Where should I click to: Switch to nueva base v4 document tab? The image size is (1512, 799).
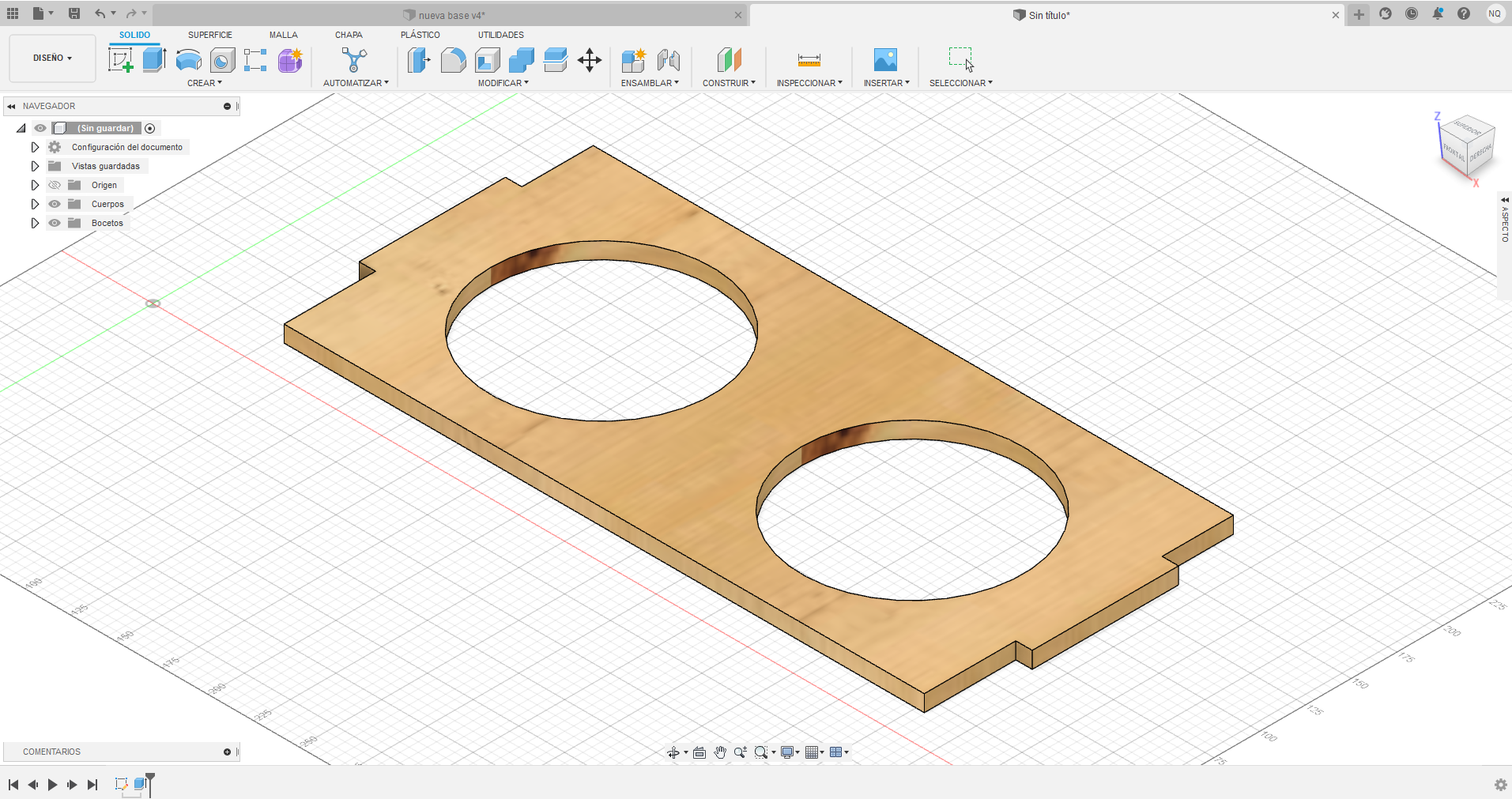click(451, 15)
